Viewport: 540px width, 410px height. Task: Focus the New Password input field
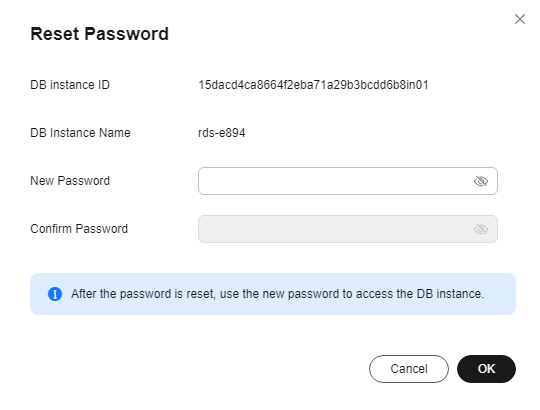(348, 181)
